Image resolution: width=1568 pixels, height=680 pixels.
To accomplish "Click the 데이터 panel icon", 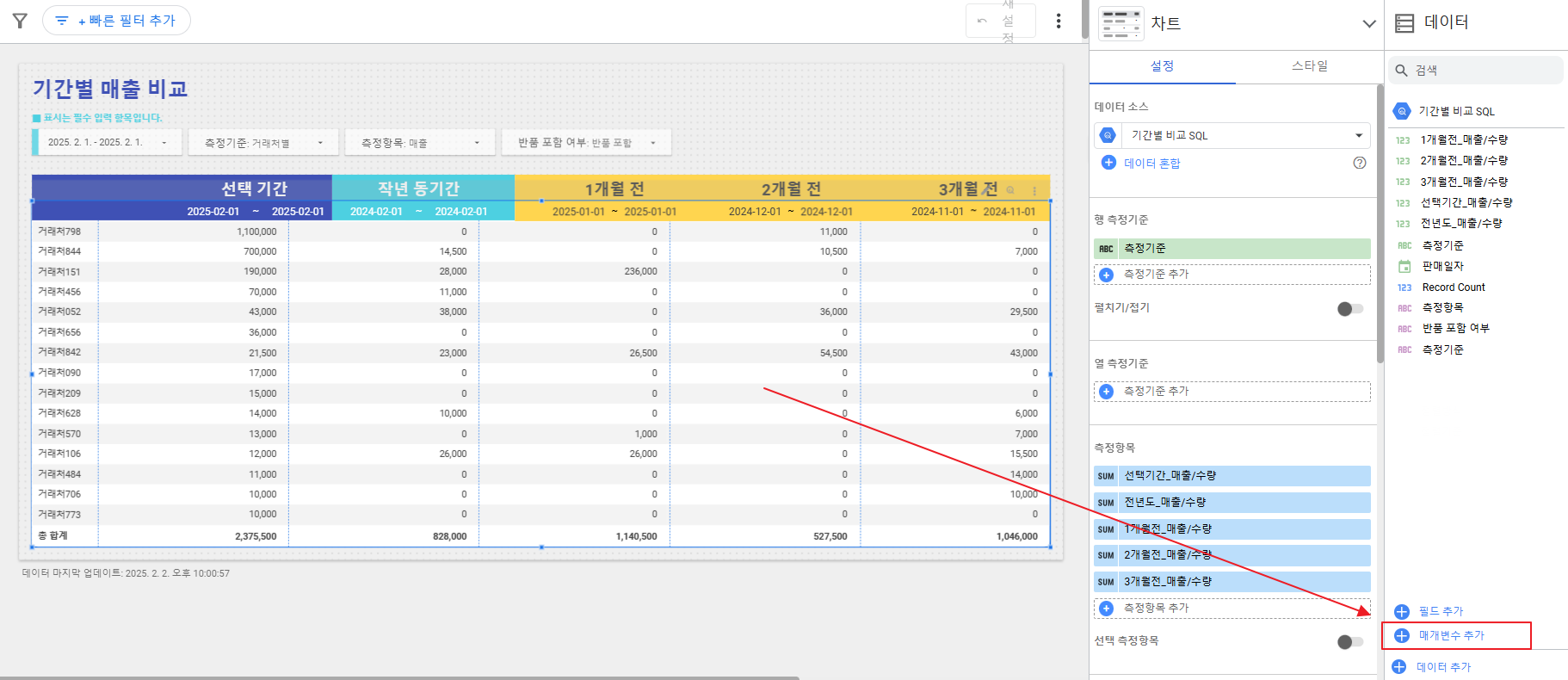I will pyautogui.click(x=1404, y=23).
